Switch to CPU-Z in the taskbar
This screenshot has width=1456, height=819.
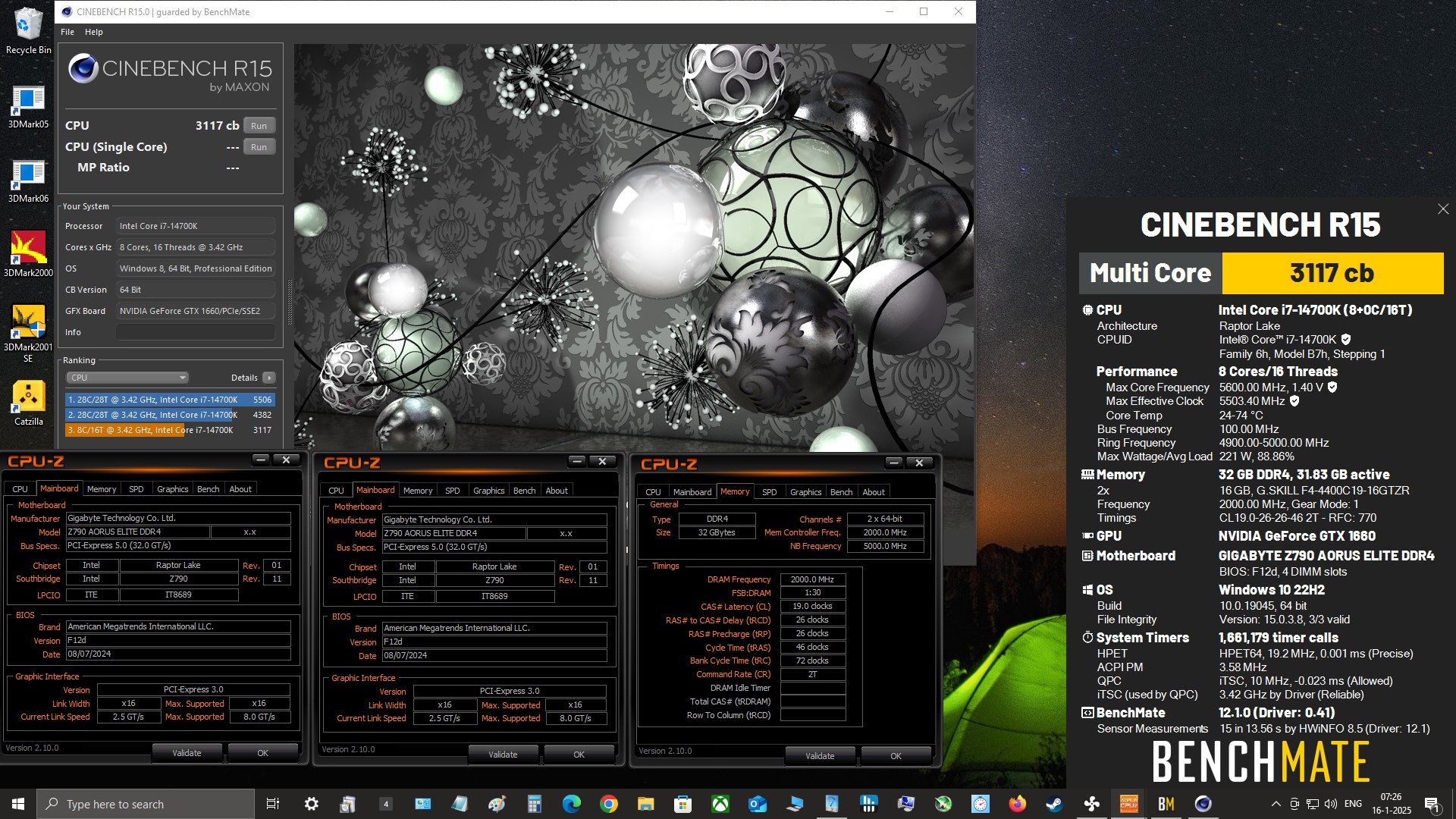[1128, 804]
